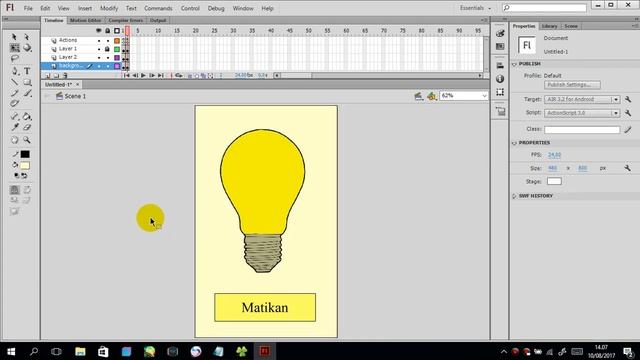The image size is (640, 360).
Task: Toggle lock dot for Layer 2
Action: 108,58
